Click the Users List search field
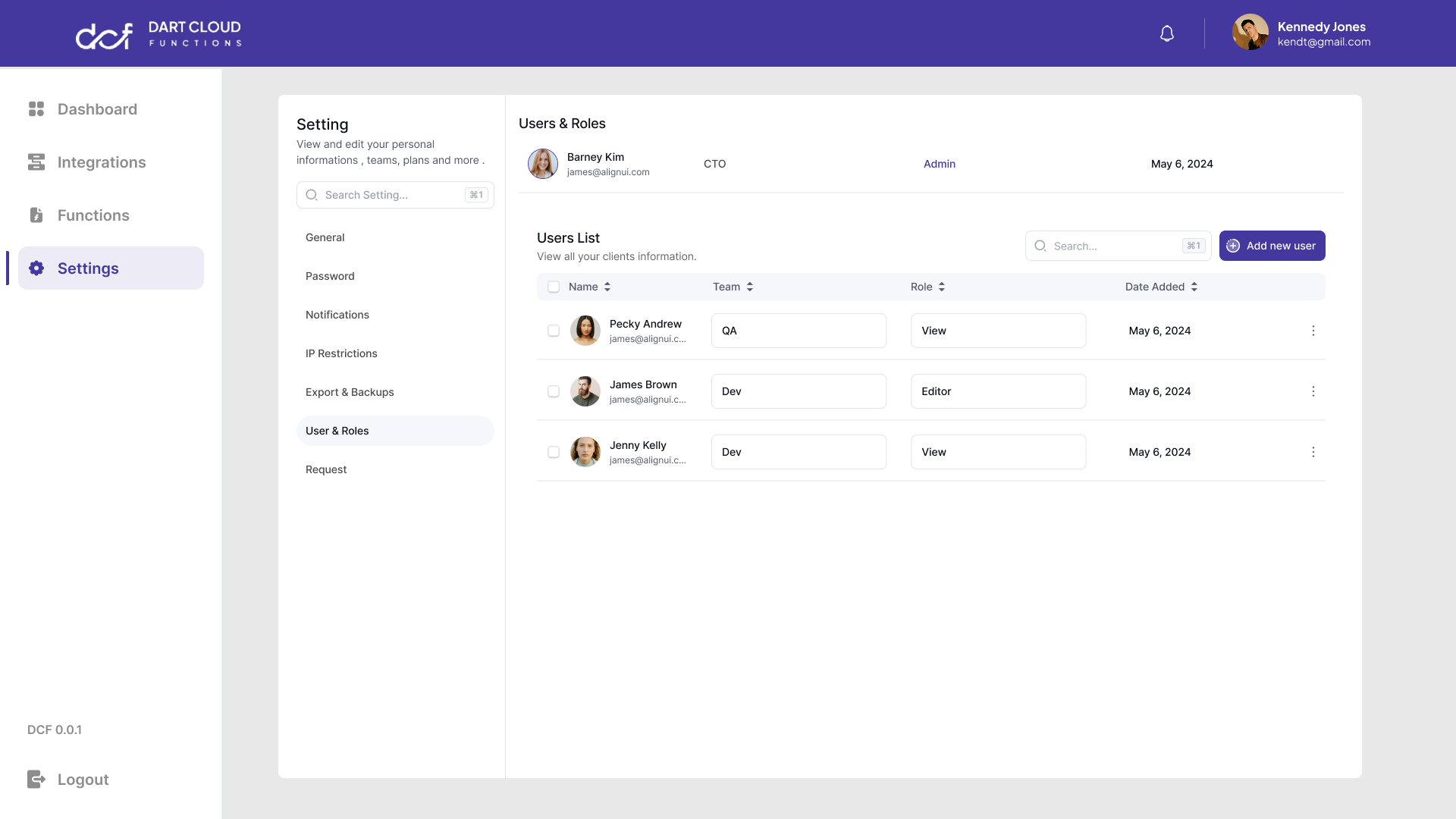Viewport: 1456px width, 819px height. coord(1118,246)
